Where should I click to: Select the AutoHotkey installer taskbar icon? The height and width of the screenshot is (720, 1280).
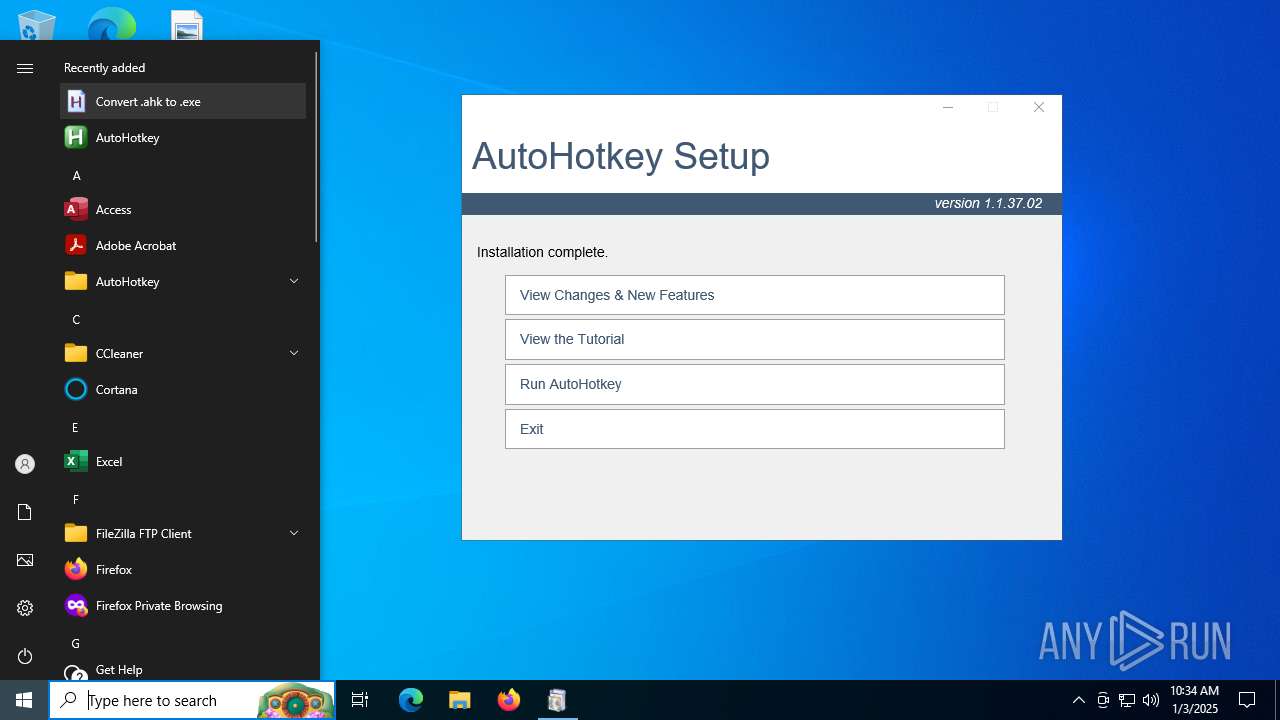click(557, 700)
